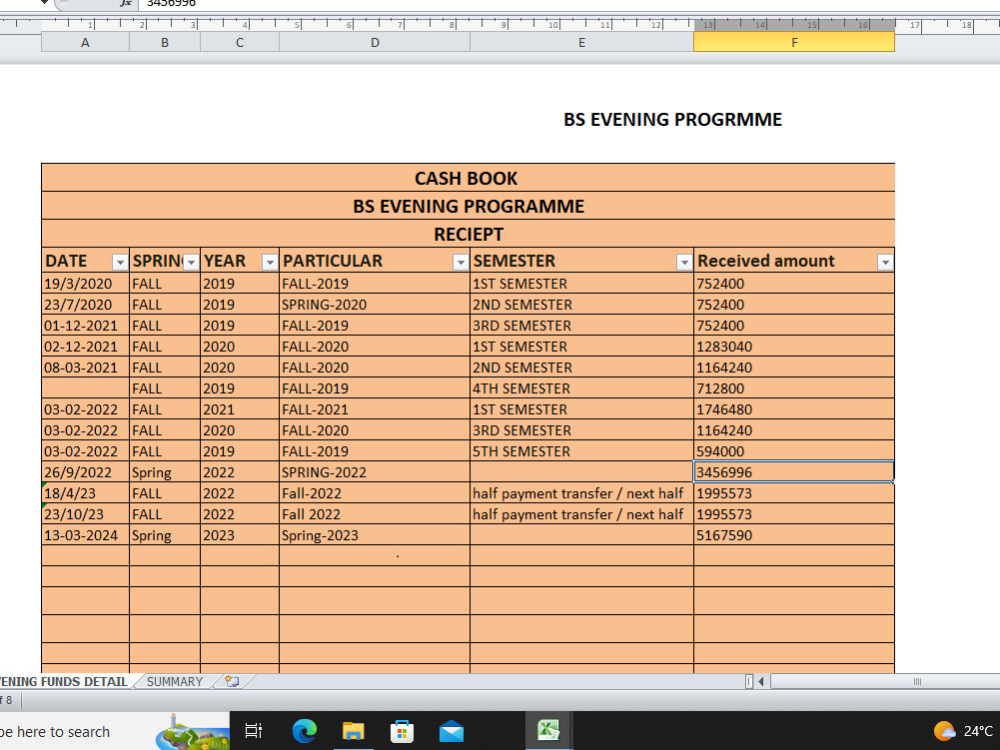
Task: Select year cell 2023
Action: pos(240,535)
